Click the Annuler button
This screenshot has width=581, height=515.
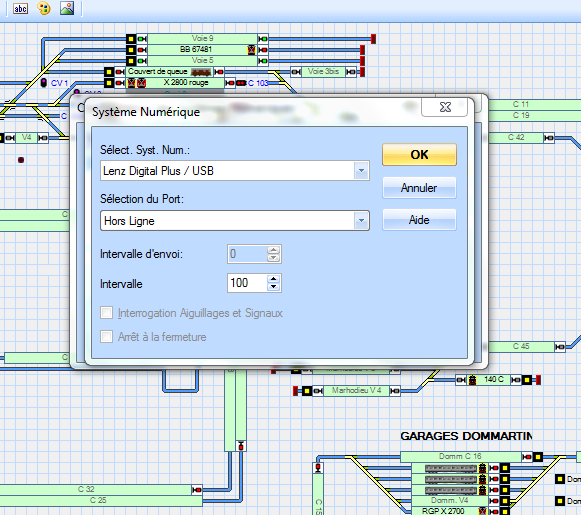[x=419, y=188]
